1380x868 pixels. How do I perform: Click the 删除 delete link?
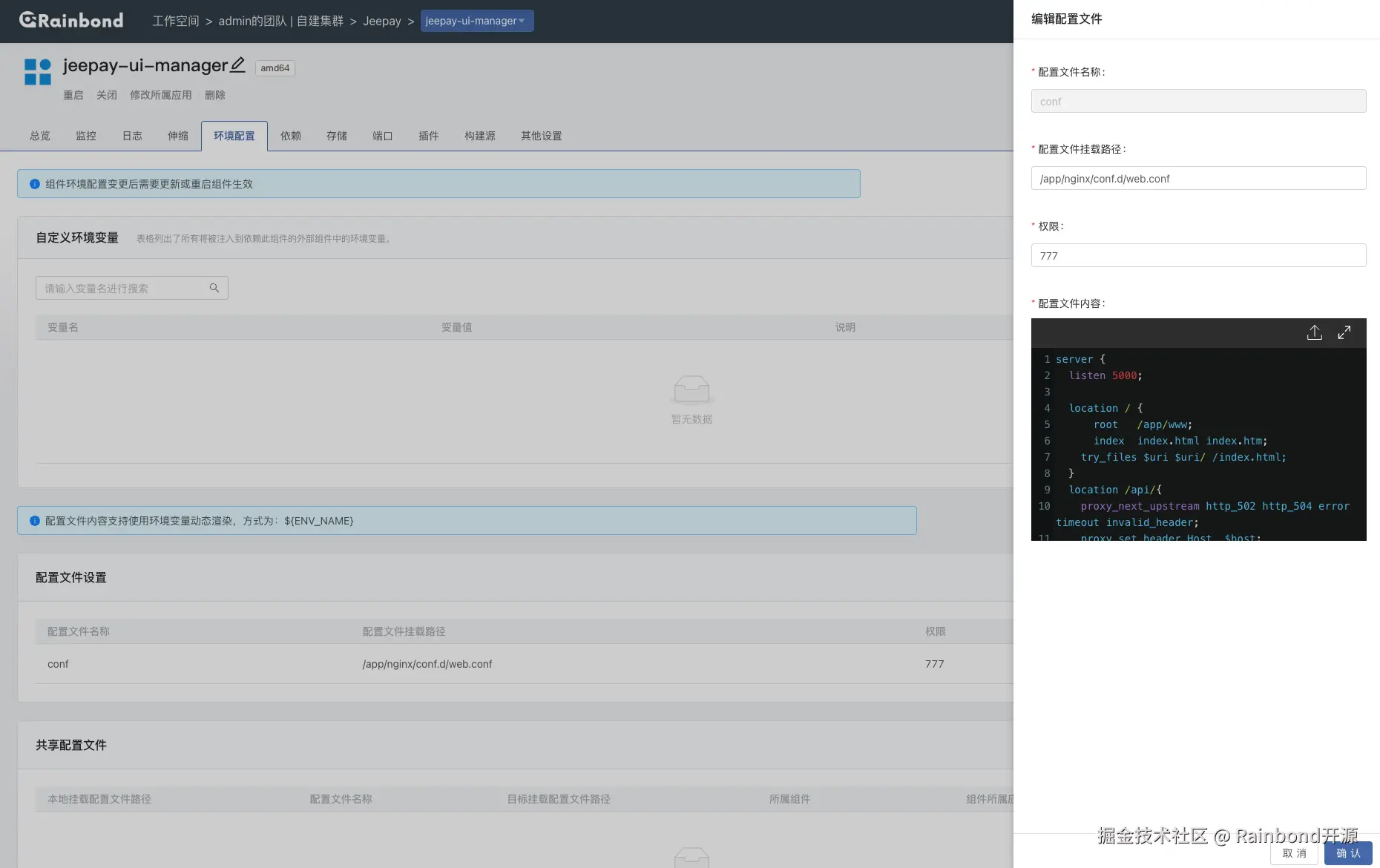[x=215, y=95]
